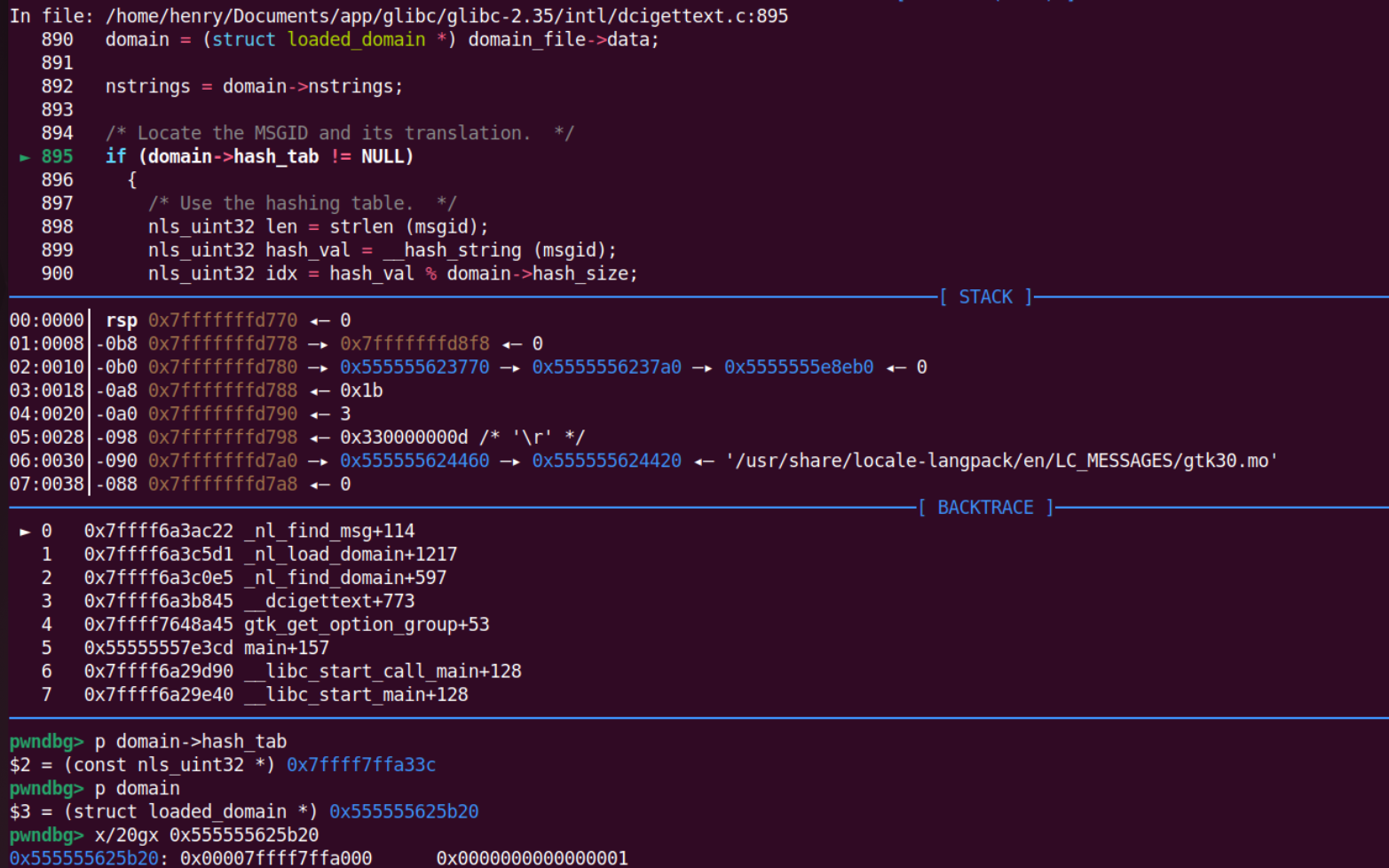Click the STACK section header label
Image resolution: width=1389 pixels, height=868 pixels.
coord(985,297)
